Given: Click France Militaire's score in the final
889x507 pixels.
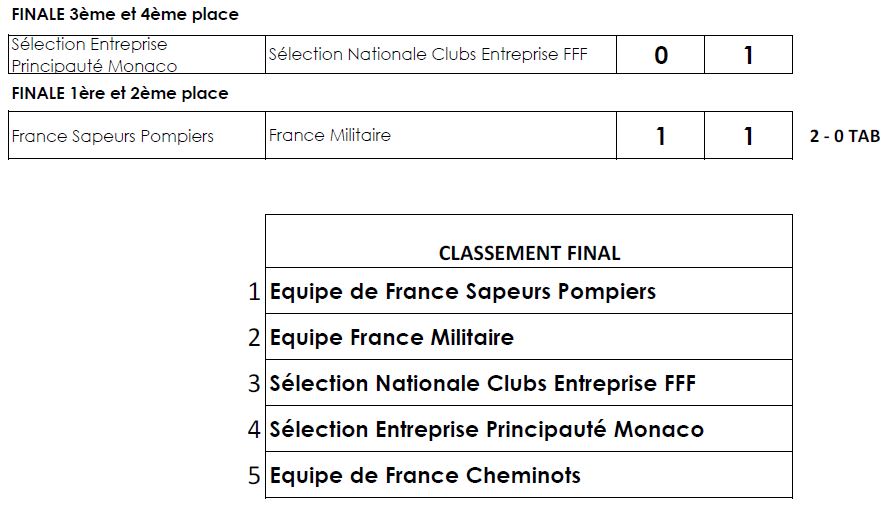Looking at the screenshot, I should pos(748,136).
